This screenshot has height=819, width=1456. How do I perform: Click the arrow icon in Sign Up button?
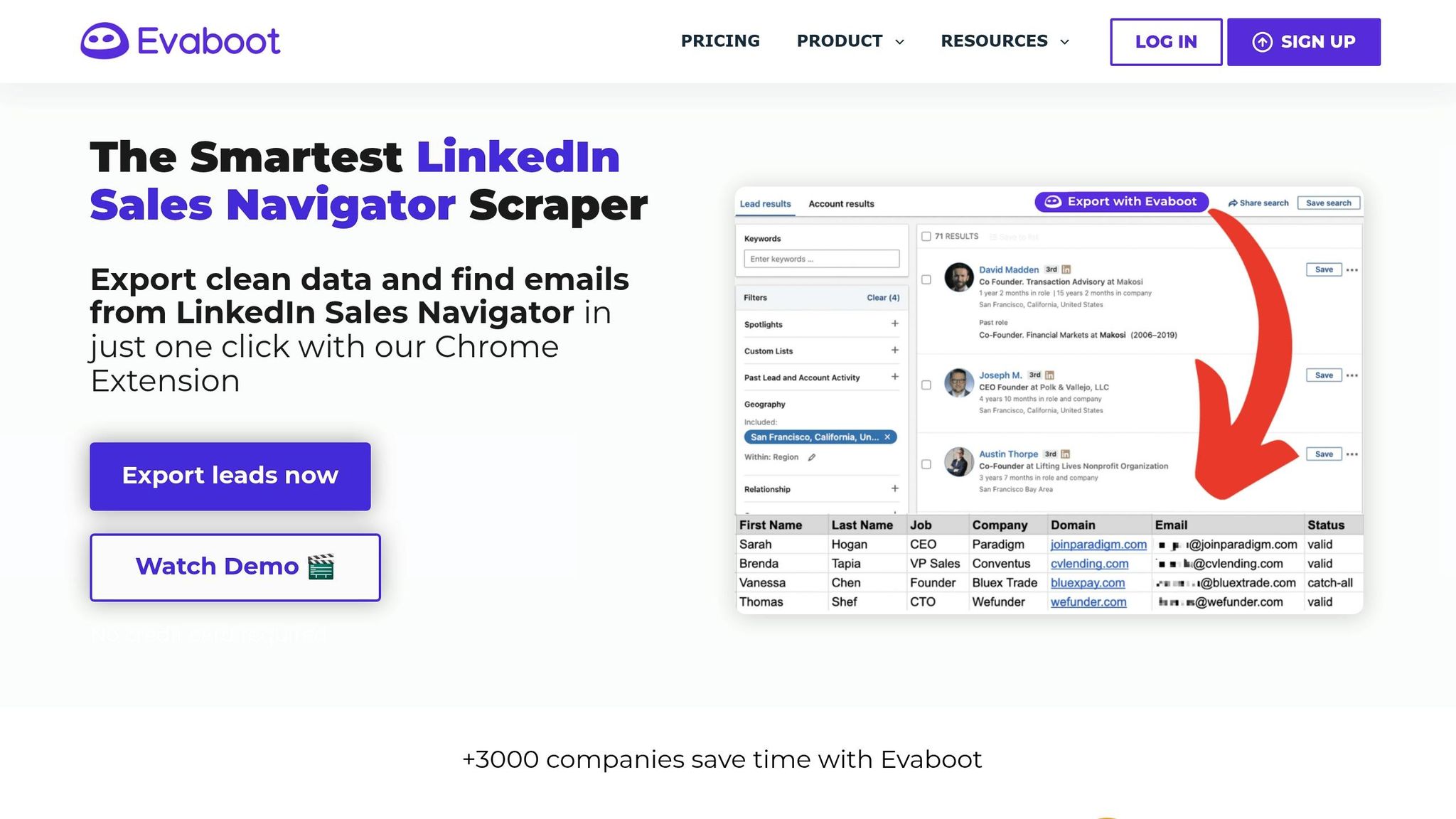click(x=1262, y=42)
